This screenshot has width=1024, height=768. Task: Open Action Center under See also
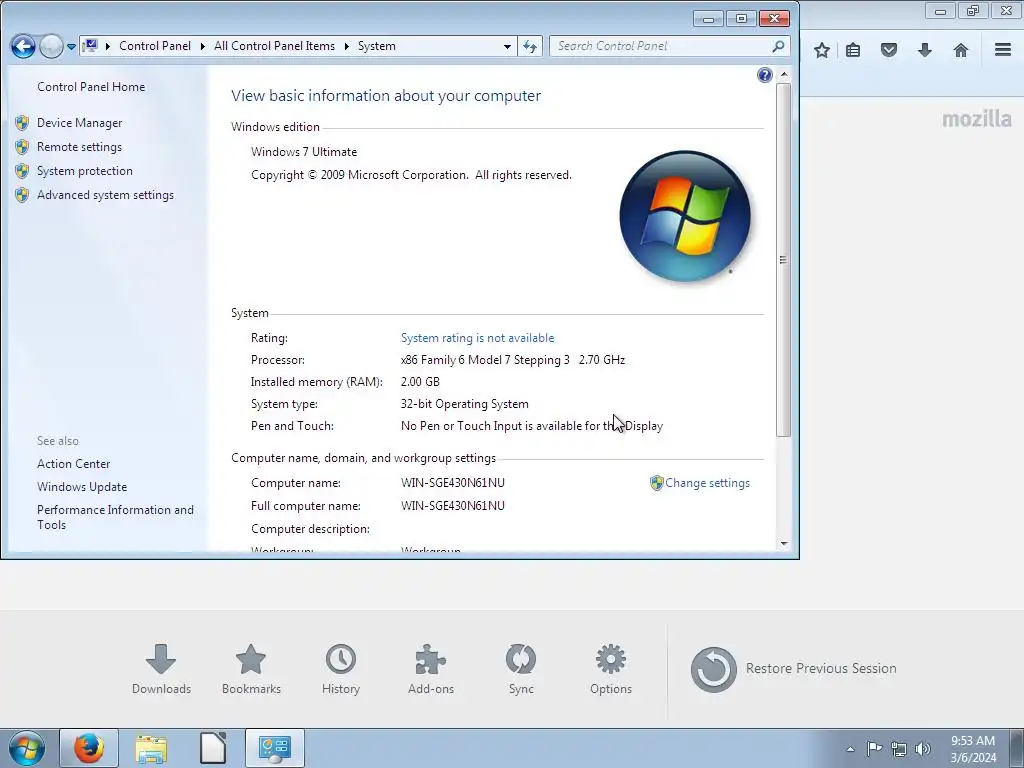coord(73,464)
